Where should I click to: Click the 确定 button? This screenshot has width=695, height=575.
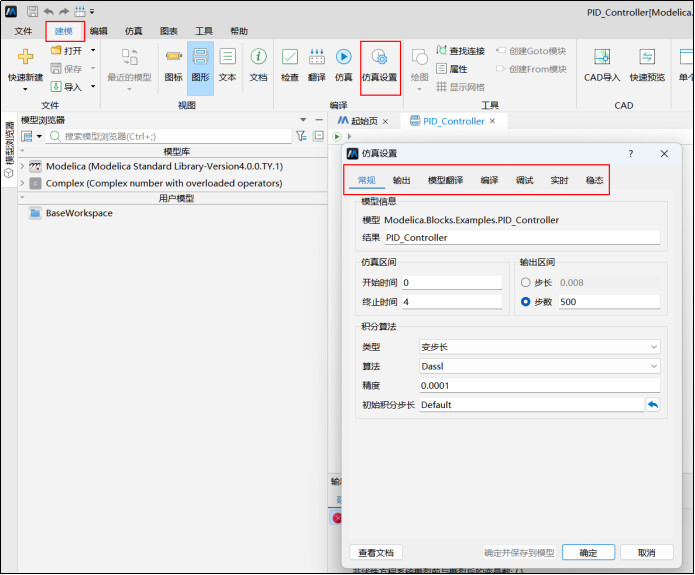[x=588, y=552]
